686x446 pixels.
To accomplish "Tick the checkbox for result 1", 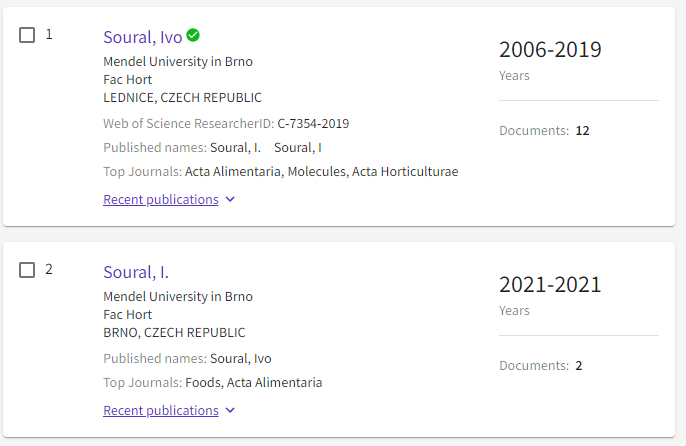I will click(x=27, y=35).
